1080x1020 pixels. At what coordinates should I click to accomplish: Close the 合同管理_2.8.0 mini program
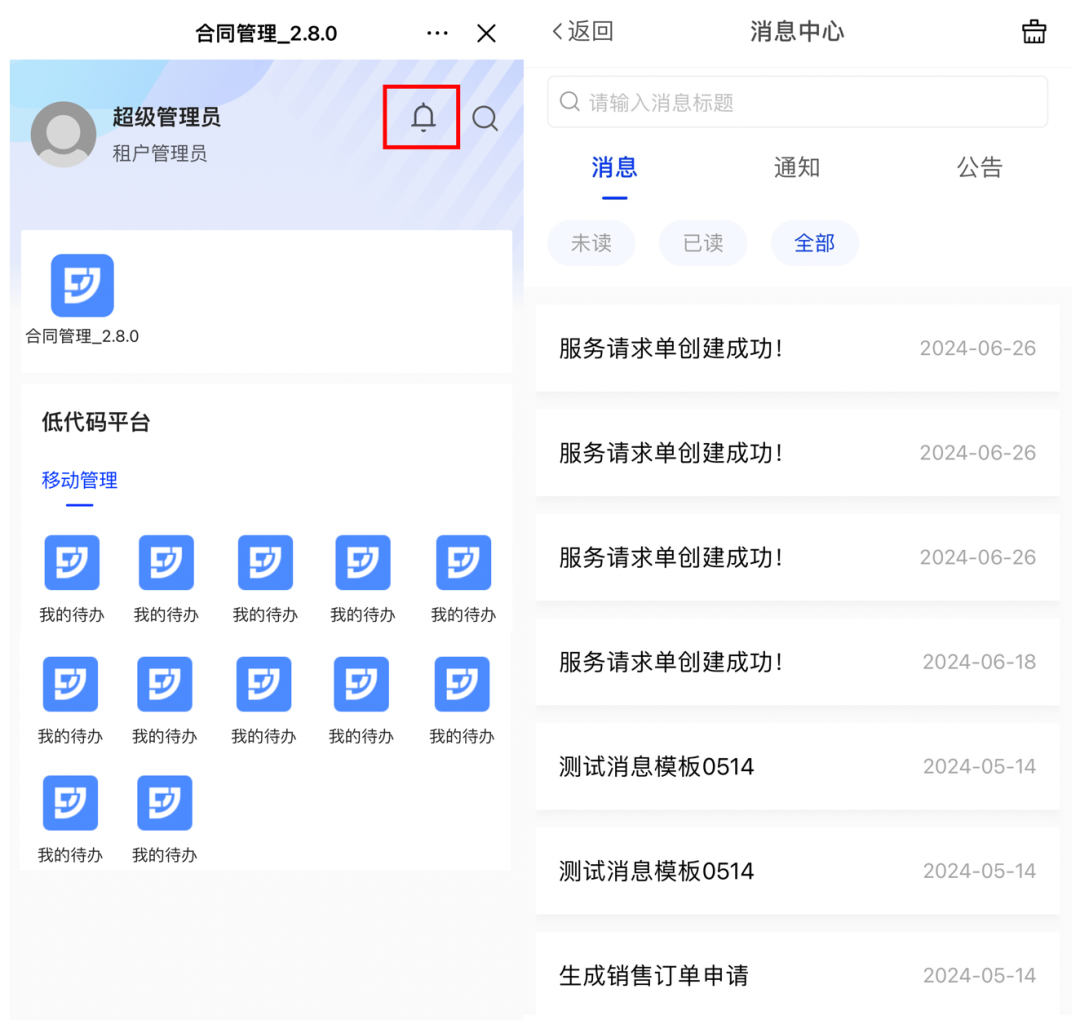click(486, 33)
